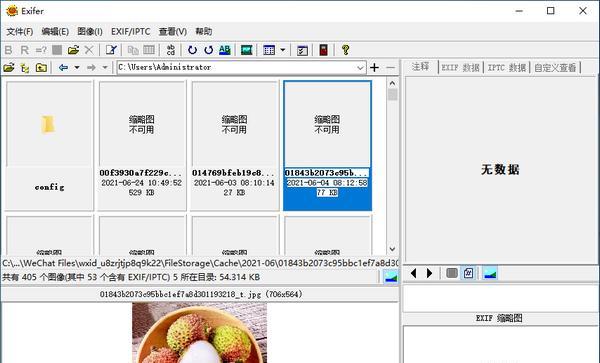600x363 pixels.
Task: Open the 文件(F) menu
Action: pyautogui.click(x=20, y=31)
